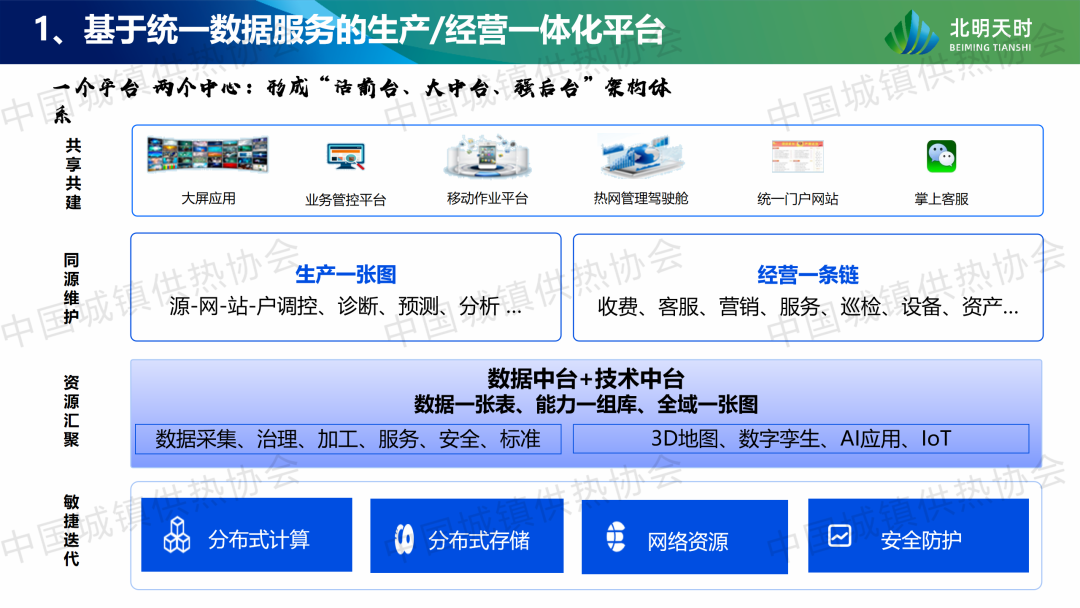Select the 敏捷迭代 side label
Image resolution: width=1080 pixels, height=608 pixels.
pos(71,532)
